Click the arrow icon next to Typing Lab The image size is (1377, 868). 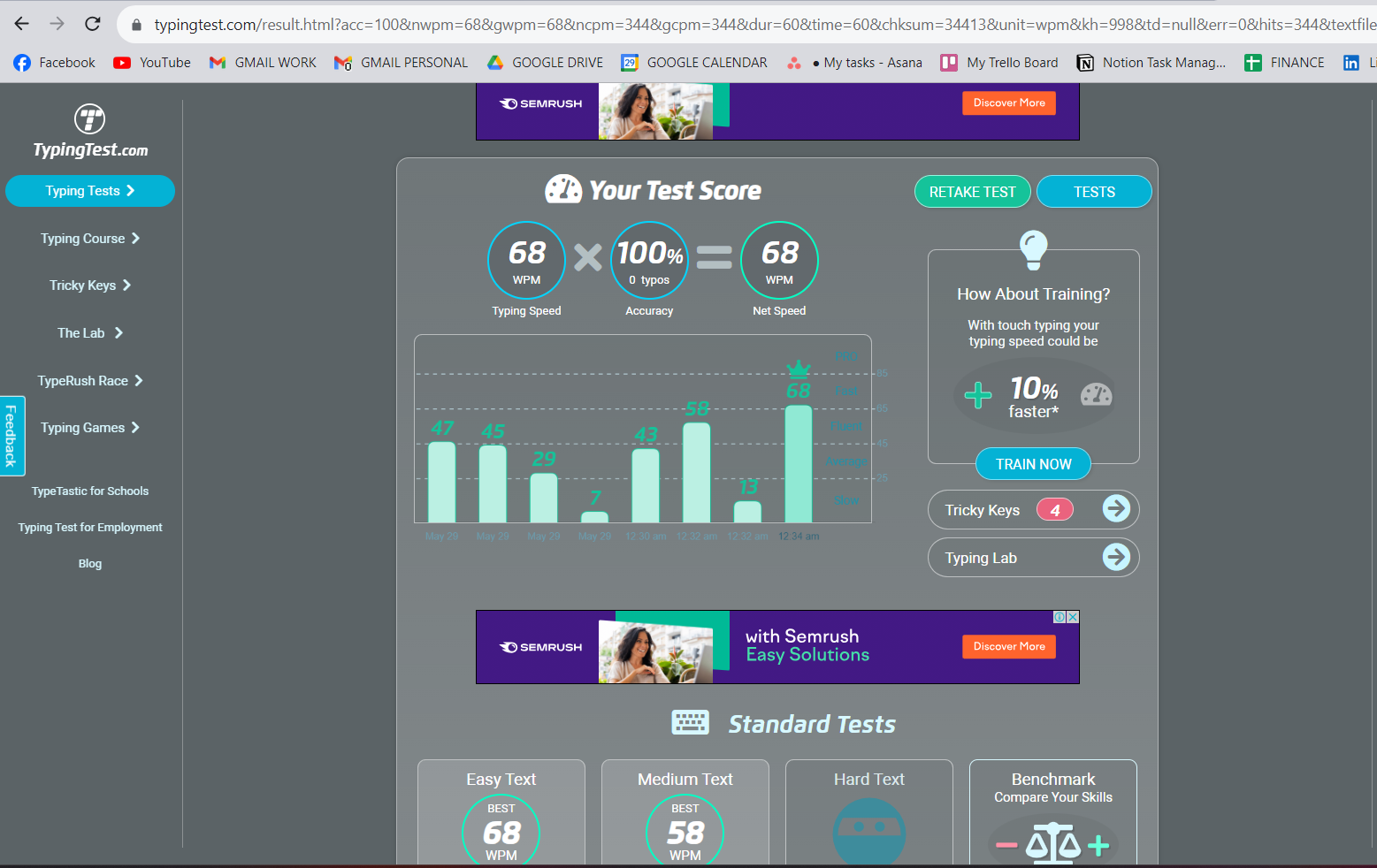tap(1117, 557)
